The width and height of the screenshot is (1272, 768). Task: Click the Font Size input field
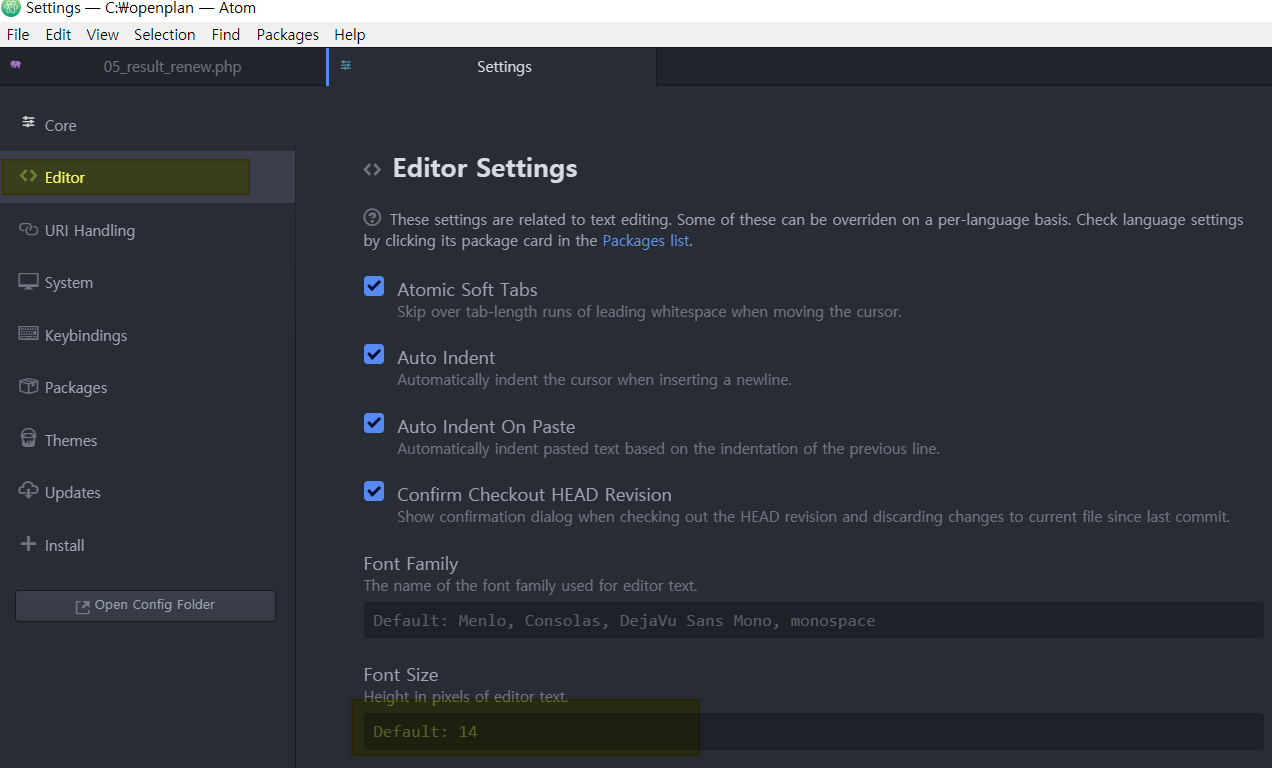[x=813, y=731]
